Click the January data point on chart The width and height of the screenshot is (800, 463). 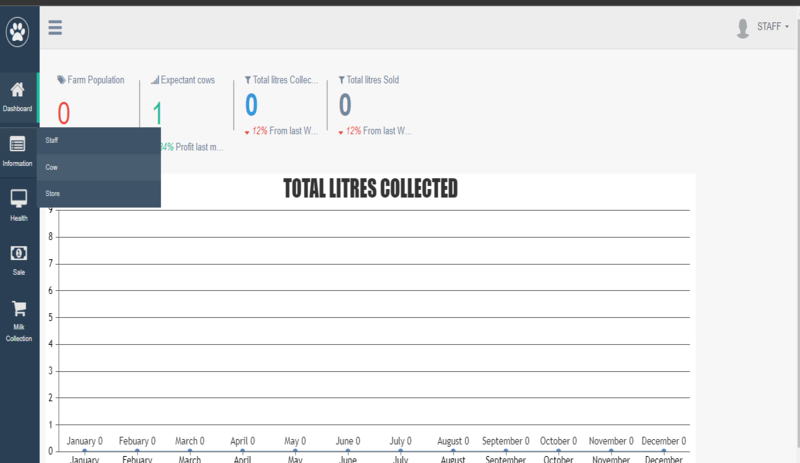85,451
